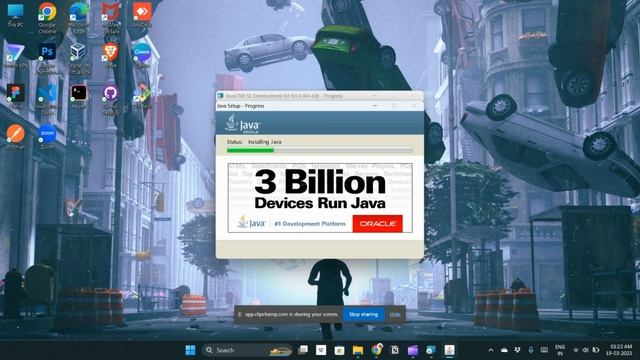Switch to Chrome on the taskbar

pyautogui.click(x=377, y=350)
